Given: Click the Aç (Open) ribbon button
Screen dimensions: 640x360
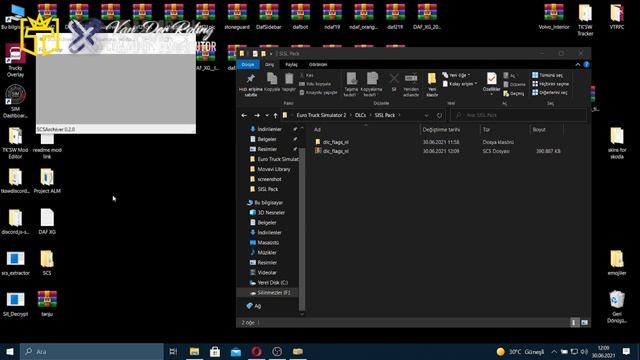Looking at the screenshot, I should click(x=509, y=76).
